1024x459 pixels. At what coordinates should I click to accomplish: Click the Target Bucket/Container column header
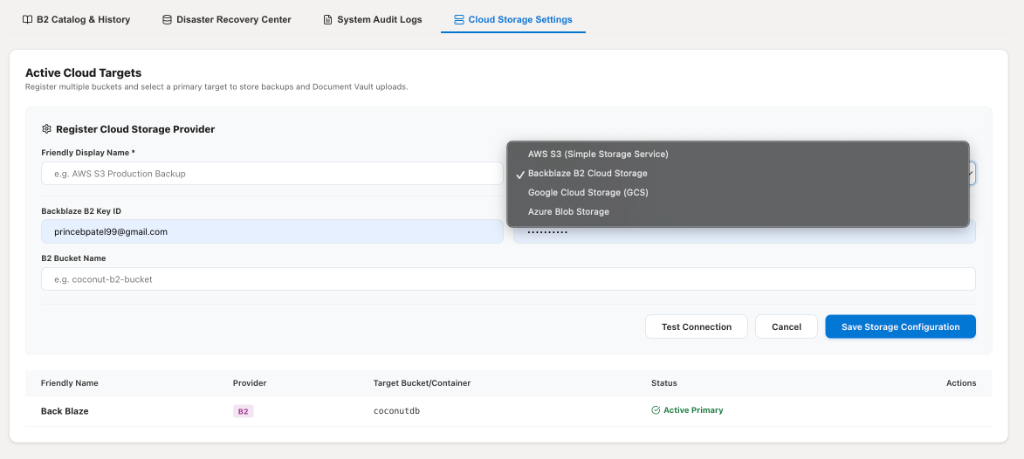click(x=422, y=383)
